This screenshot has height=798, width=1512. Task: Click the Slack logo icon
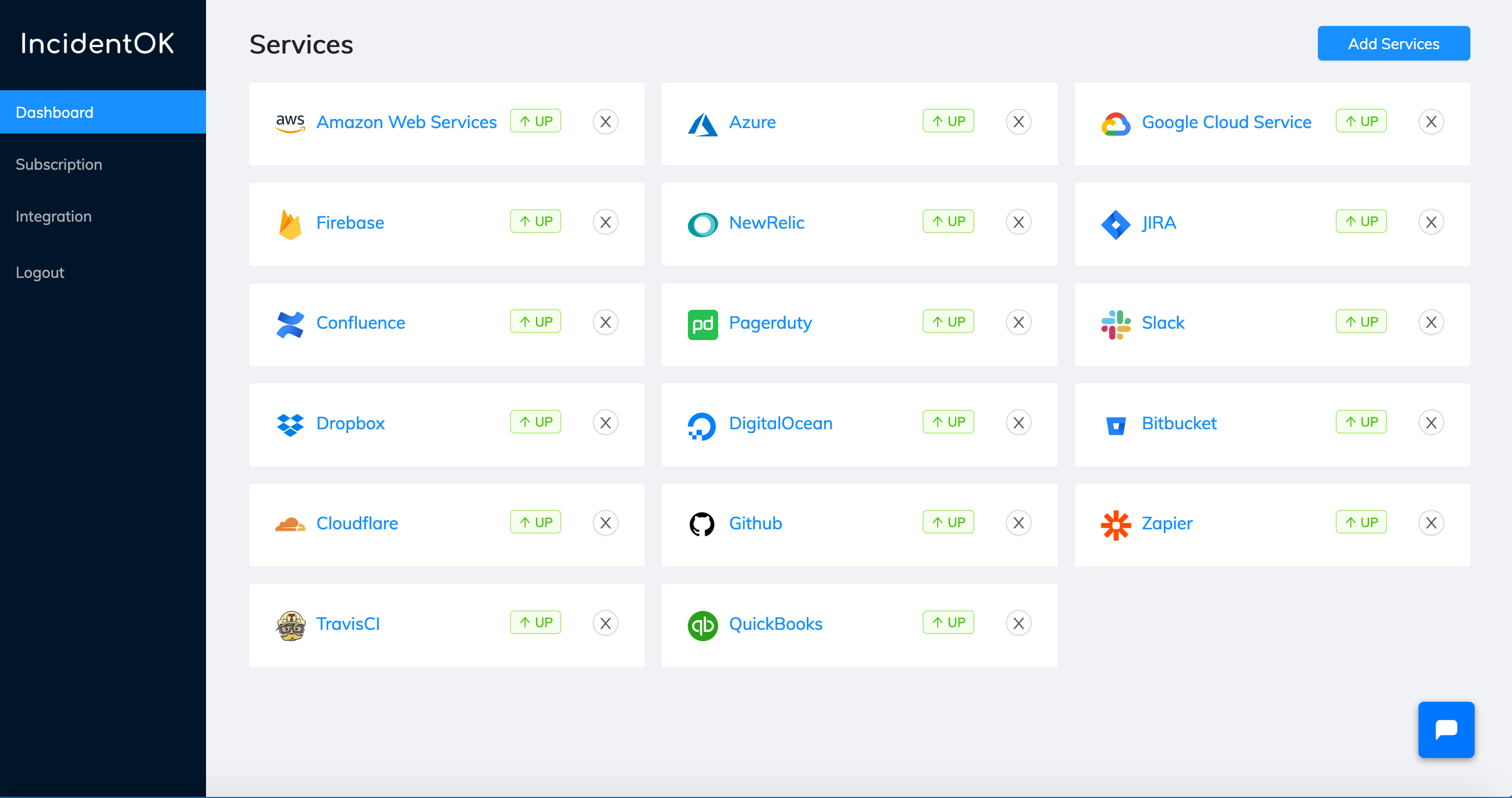click(x=1115, y=323)
